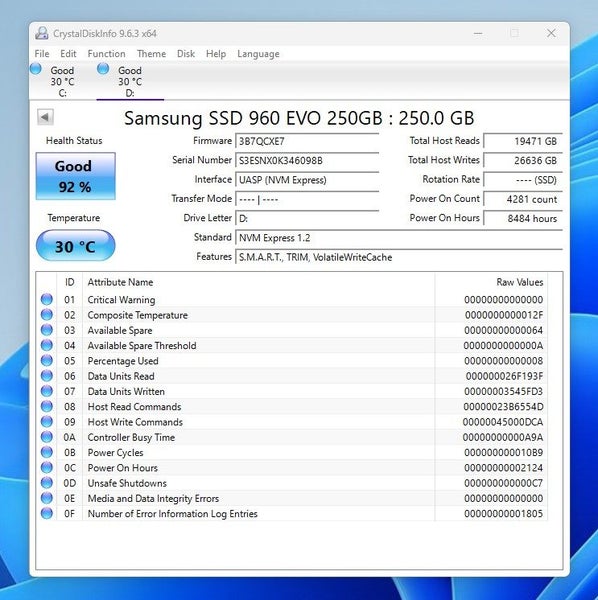Image resolution: width=598 pixels, height=600 pixels.
Task: Click the CrystalDiskInfo app icon in title bar
Action: 42,33
